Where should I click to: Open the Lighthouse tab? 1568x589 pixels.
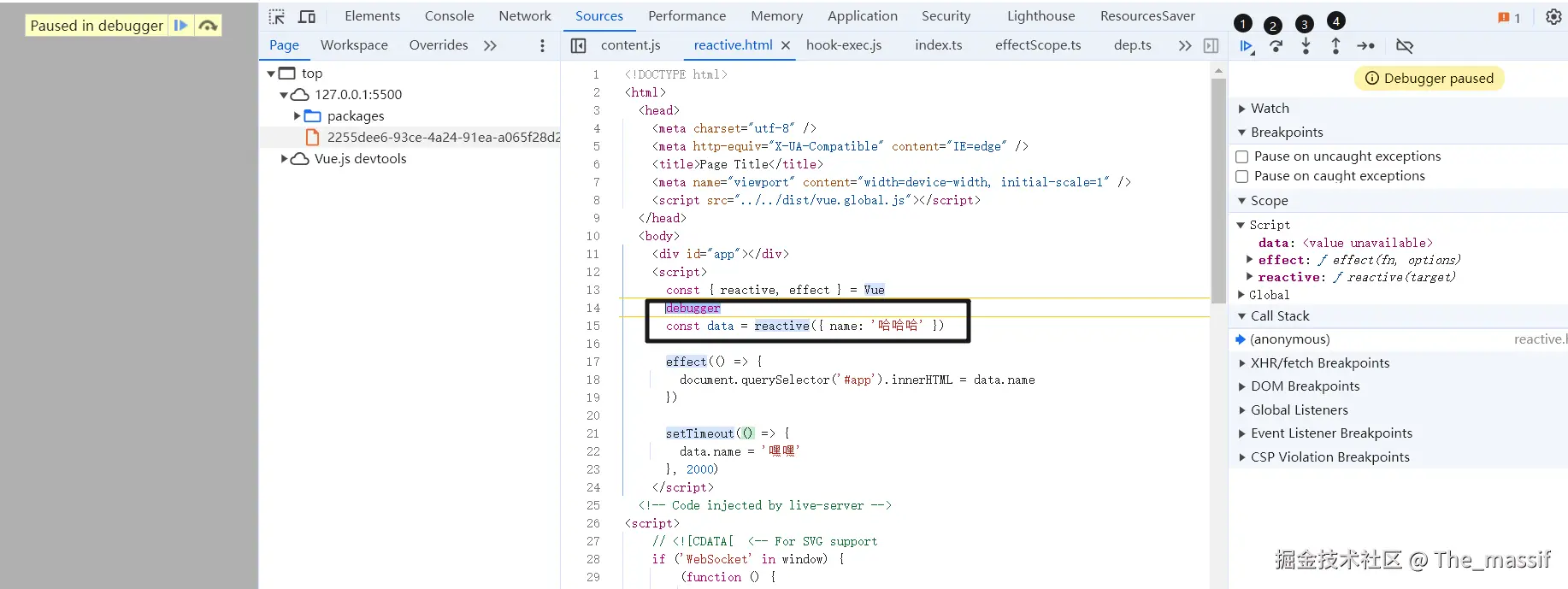(x=1040, y=16)
